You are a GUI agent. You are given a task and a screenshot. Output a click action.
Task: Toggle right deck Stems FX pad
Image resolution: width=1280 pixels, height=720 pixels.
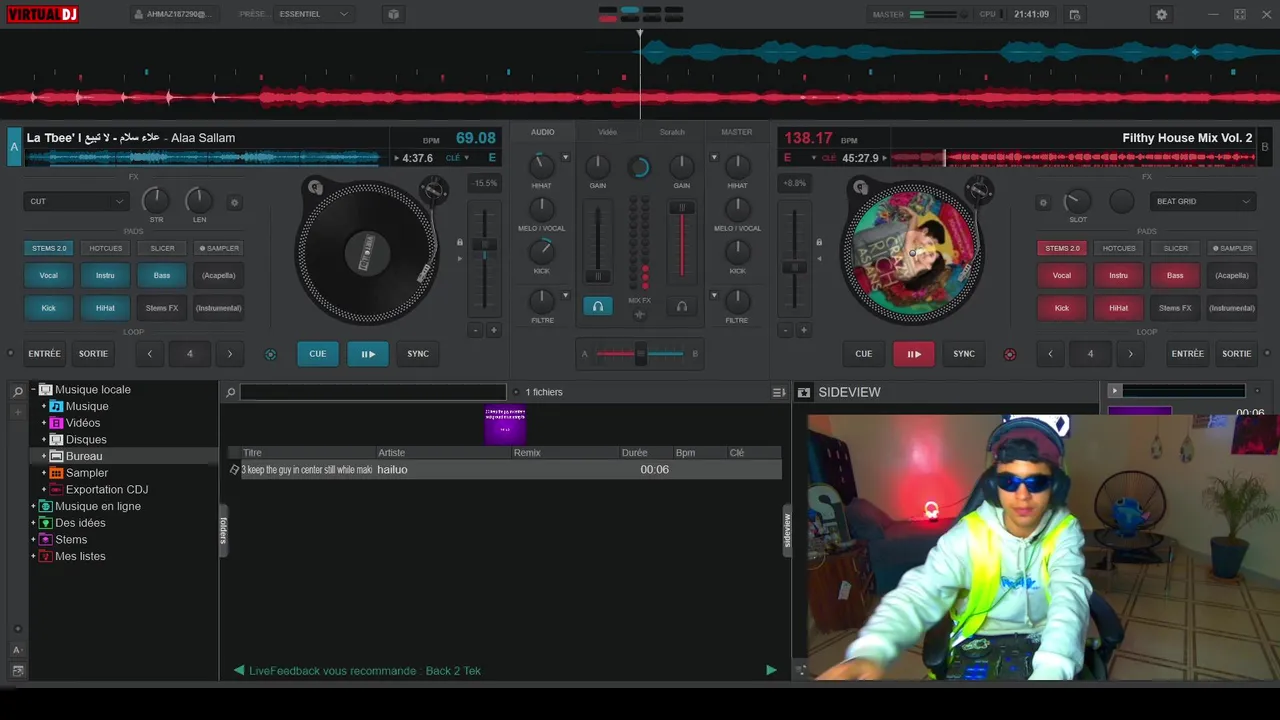point(1175,308)
